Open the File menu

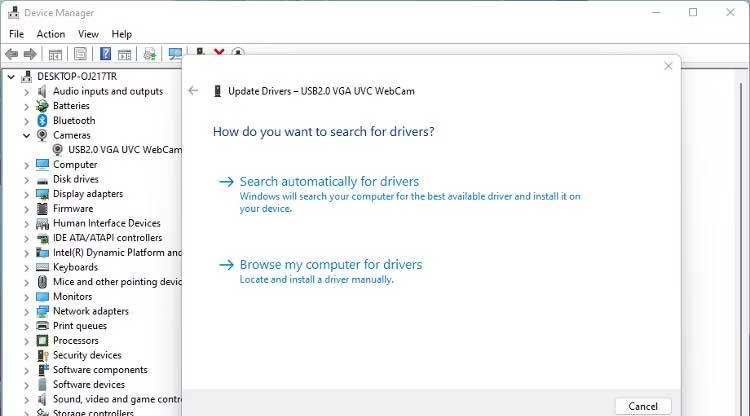click(x=16, y=34)
